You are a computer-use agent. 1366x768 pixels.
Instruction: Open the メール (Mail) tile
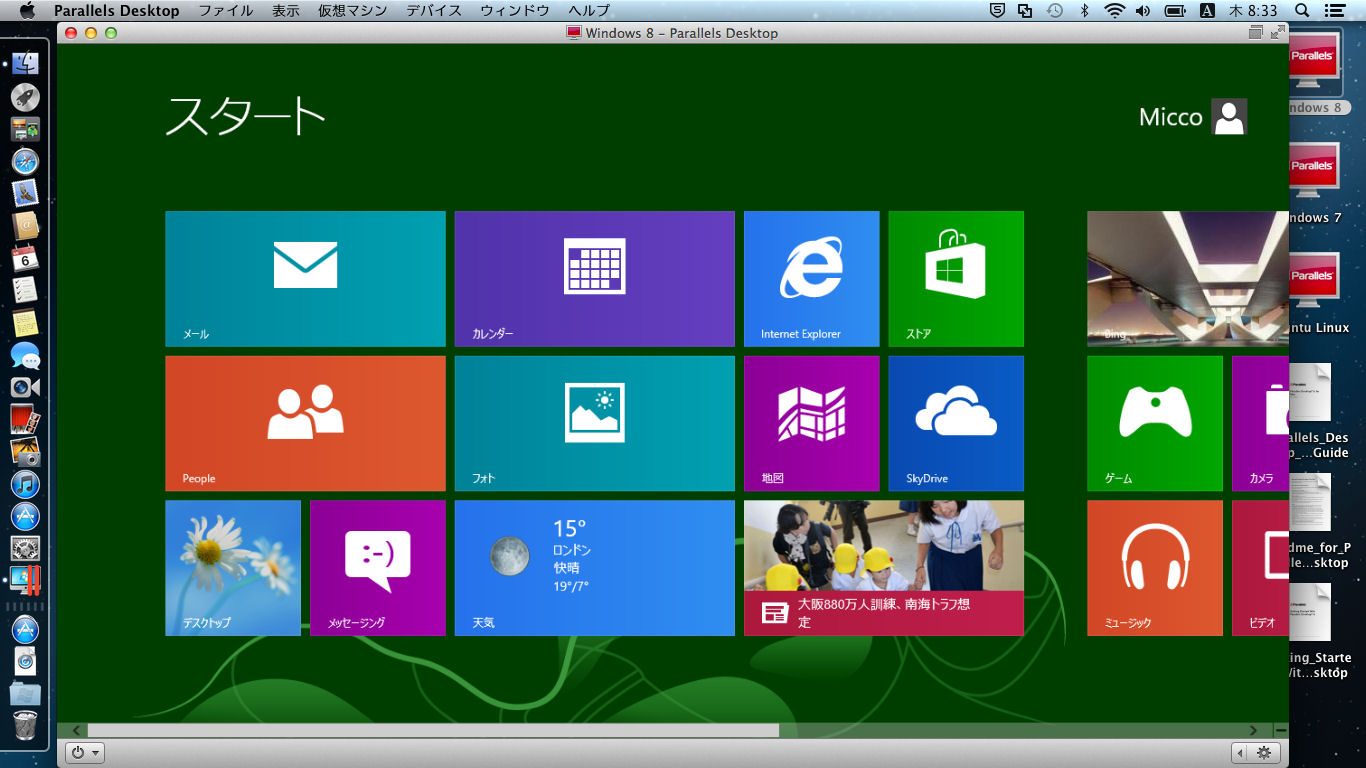point(305,279)
